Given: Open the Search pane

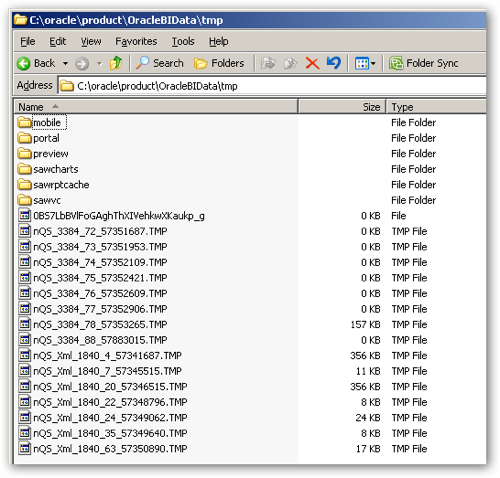Looking at the screenshot, I should click(160, 63).
